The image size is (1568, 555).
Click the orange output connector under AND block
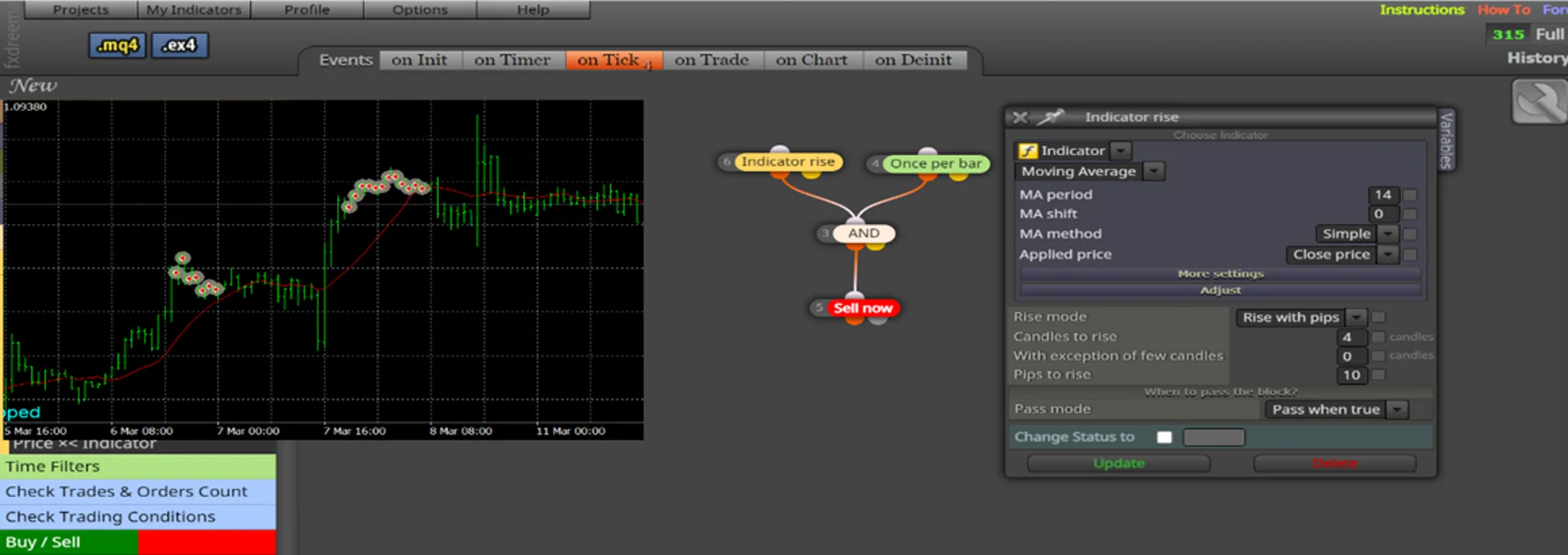[x=855, y=246]
